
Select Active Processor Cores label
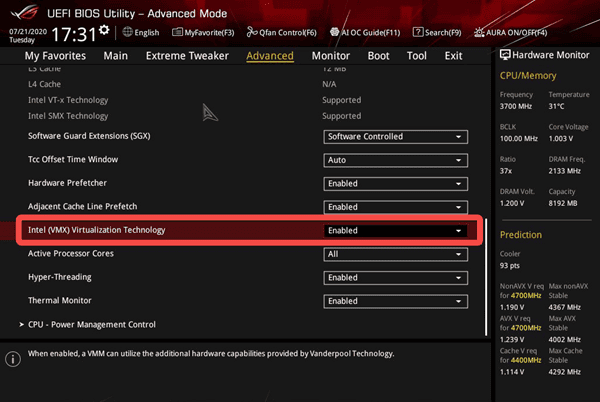tap(71, 254)
